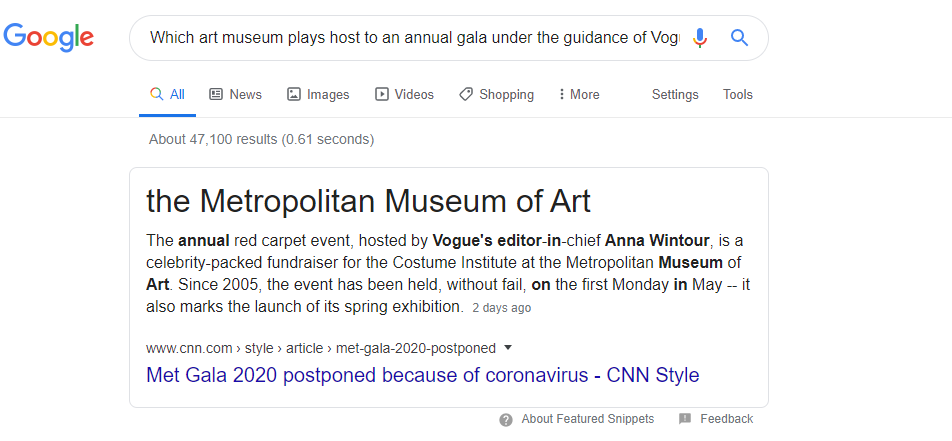Click the tag icon on the Shopping tab
This screenshot has width=952, height=441.
coord(466,94)
